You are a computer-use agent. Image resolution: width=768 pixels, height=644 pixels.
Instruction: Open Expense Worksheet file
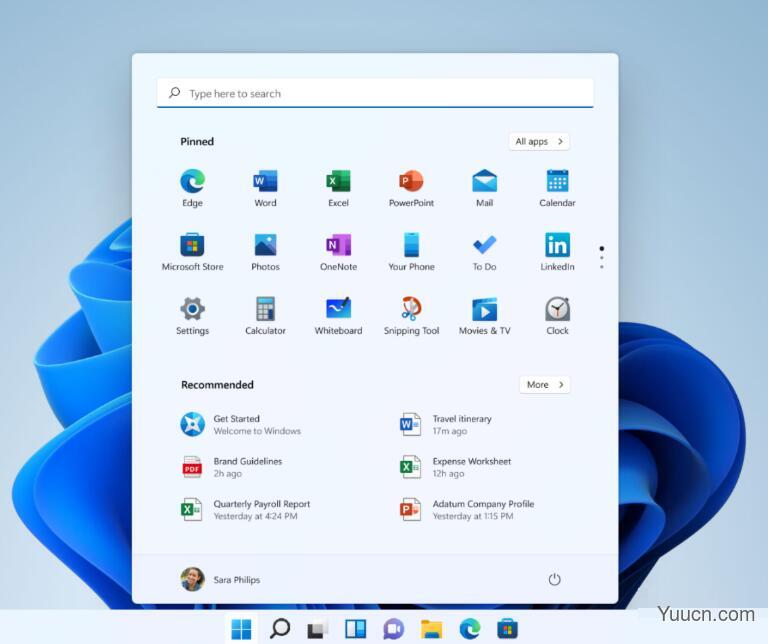pos(456,467)
